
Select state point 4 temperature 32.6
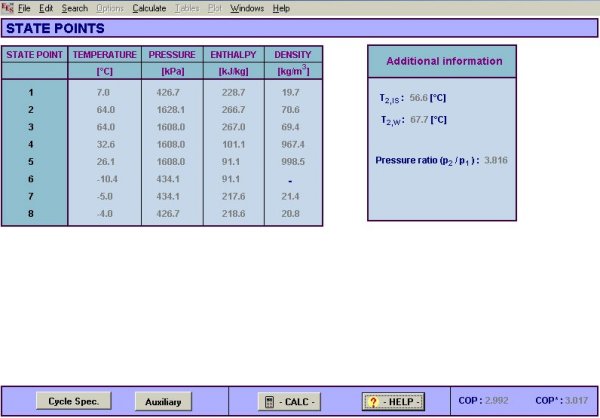(106, 144)
